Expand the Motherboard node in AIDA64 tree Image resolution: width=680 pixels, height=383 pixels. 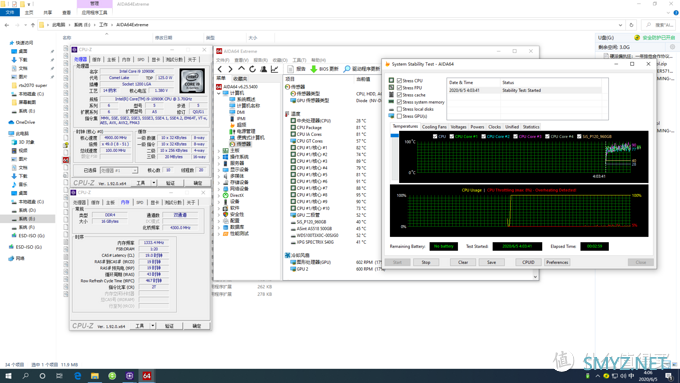[219, 151]
